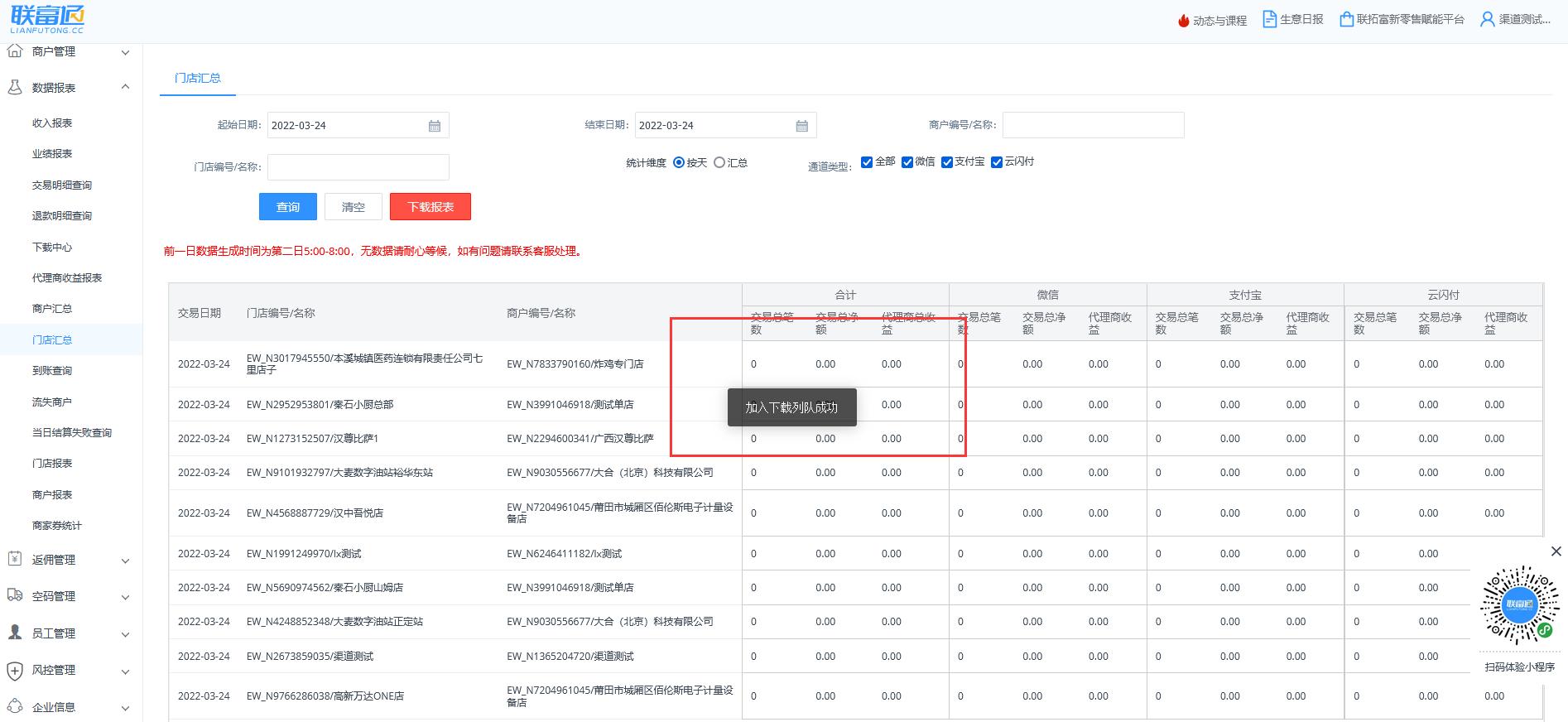This screenshot has height=722, width=1568.
Task: Click the red 下载报表 button
Action: pos(430,207)
